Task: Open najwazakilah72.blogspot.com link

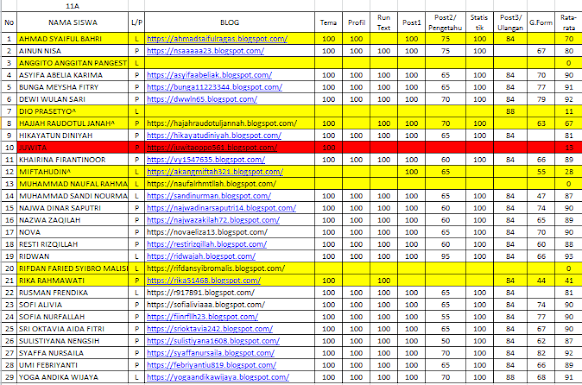Action: (x=213, y=220)
